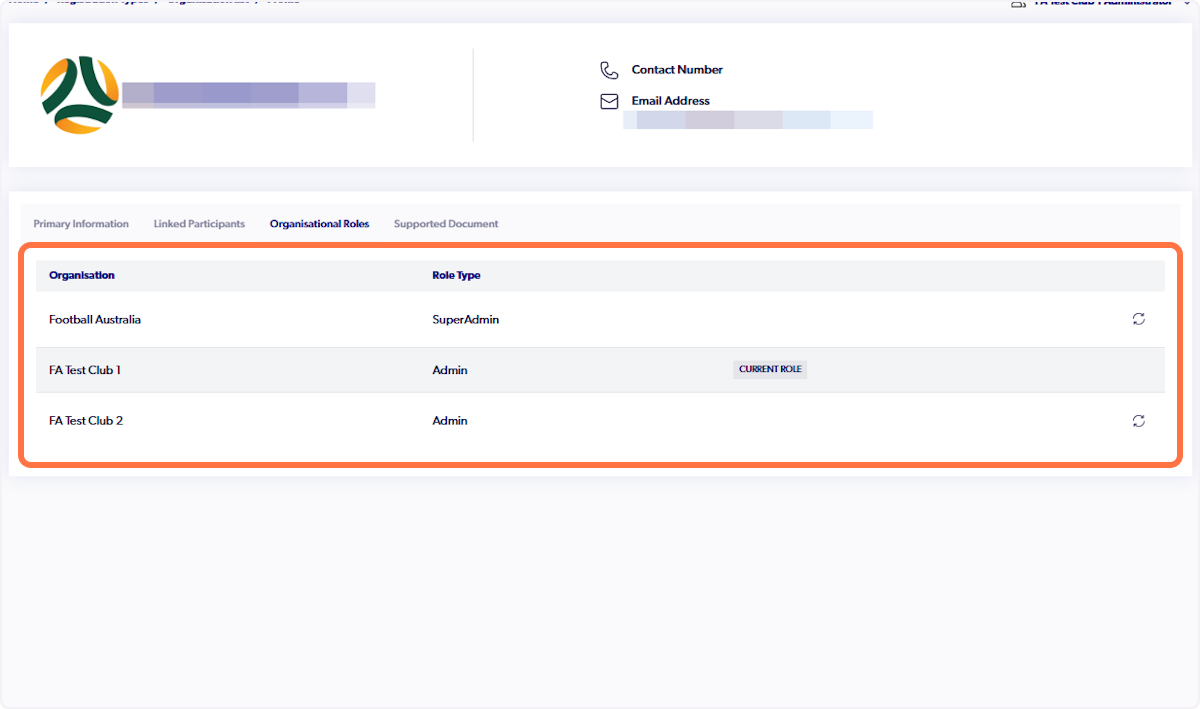Image resolution: width=1200 pixels, height=709 pixels.
Task: Click the Role Type column header
Action: point(456,275)
